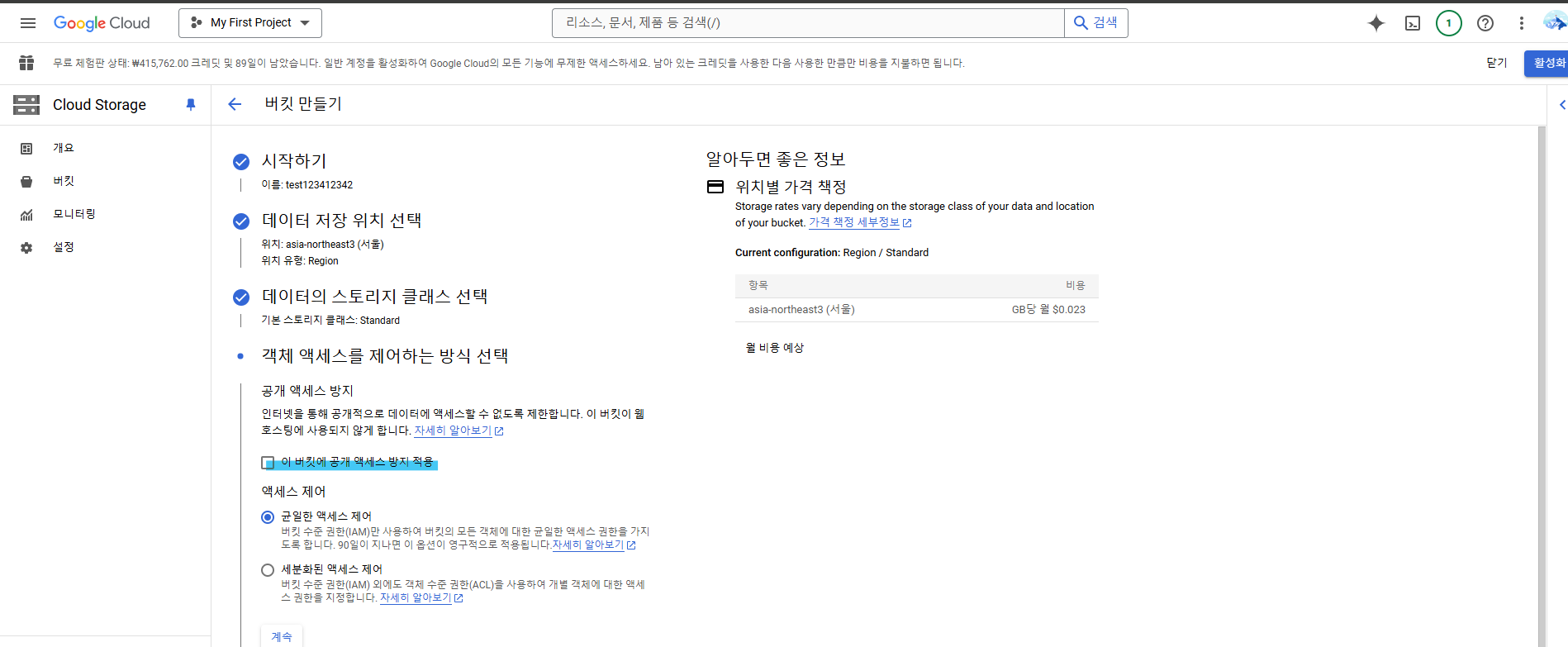Click the 월 비용 예상 label
1568x647 pixels.
coord(775,348)
